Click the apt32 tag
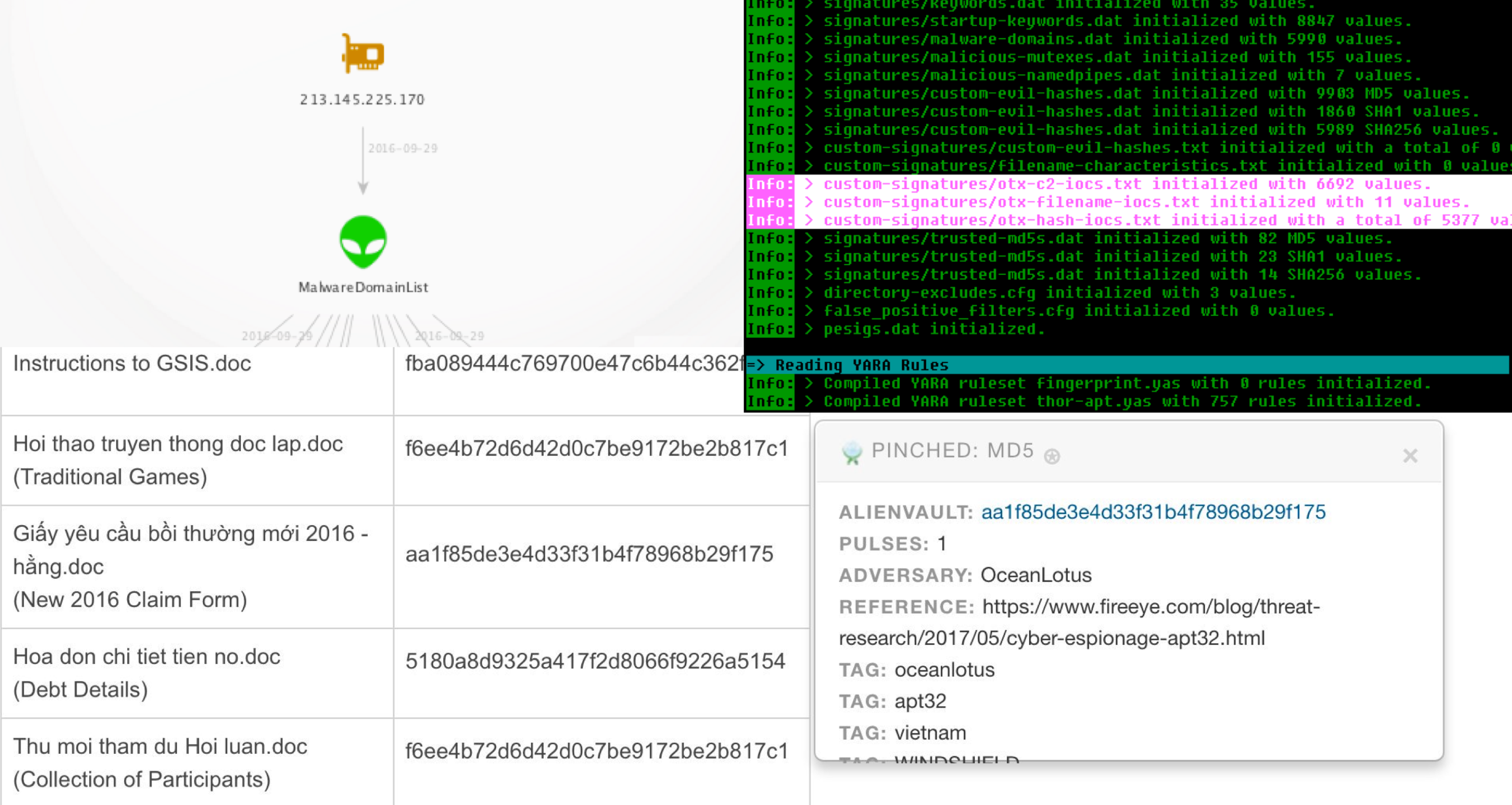 tap(921, 701)
